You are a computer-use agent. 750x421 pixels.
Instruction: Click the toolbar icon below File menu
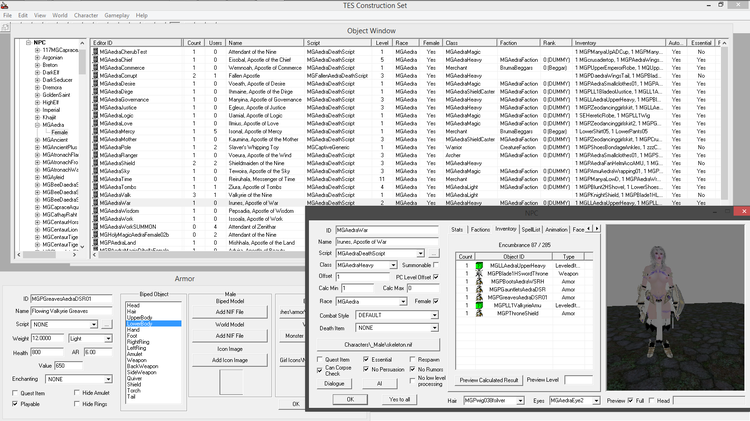(x=5, y=28)
